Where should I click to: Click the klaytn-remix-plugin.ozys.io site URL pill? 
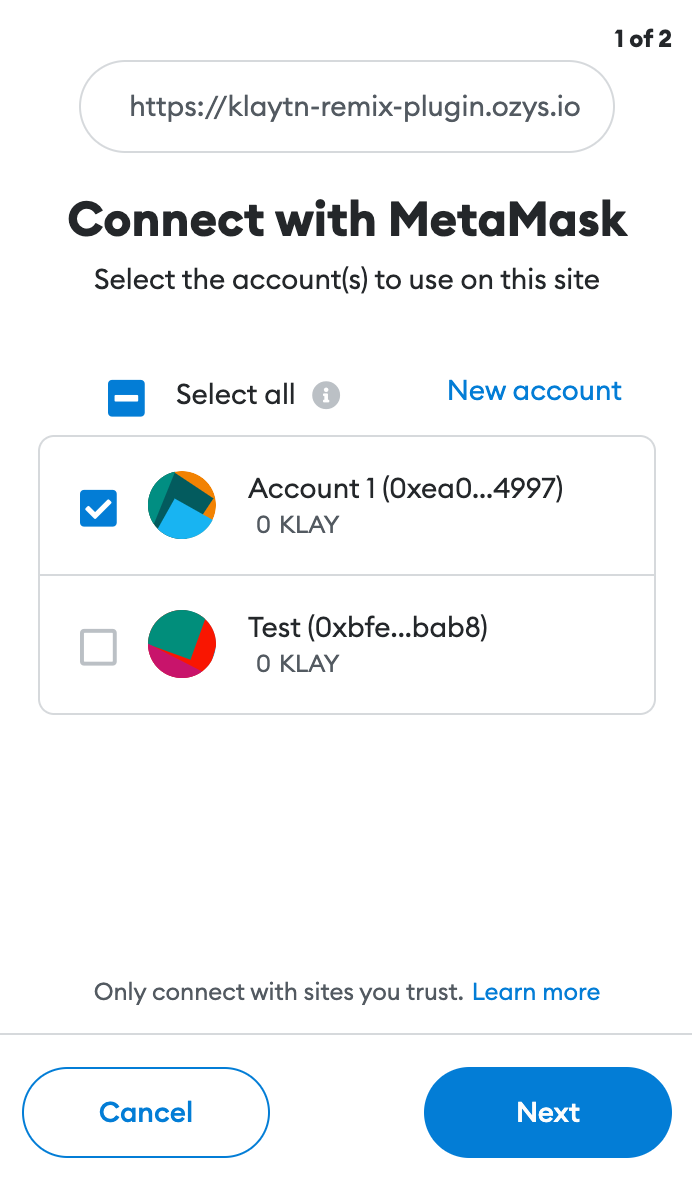[347, 106]
